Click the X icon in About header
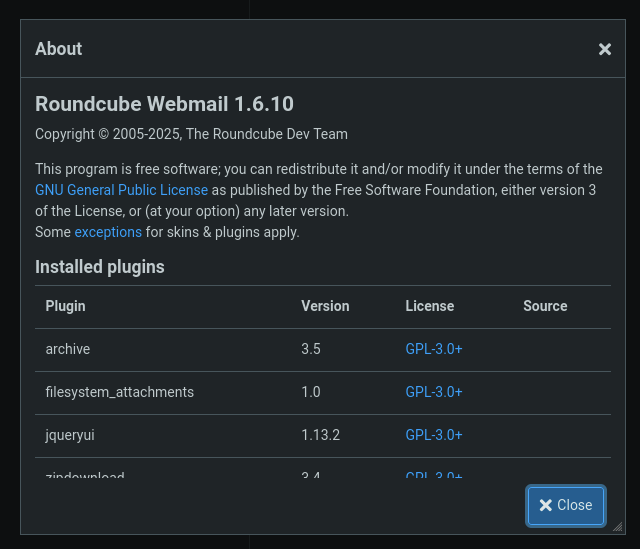This screenshot has width=640, height=549. pos(604,49)
